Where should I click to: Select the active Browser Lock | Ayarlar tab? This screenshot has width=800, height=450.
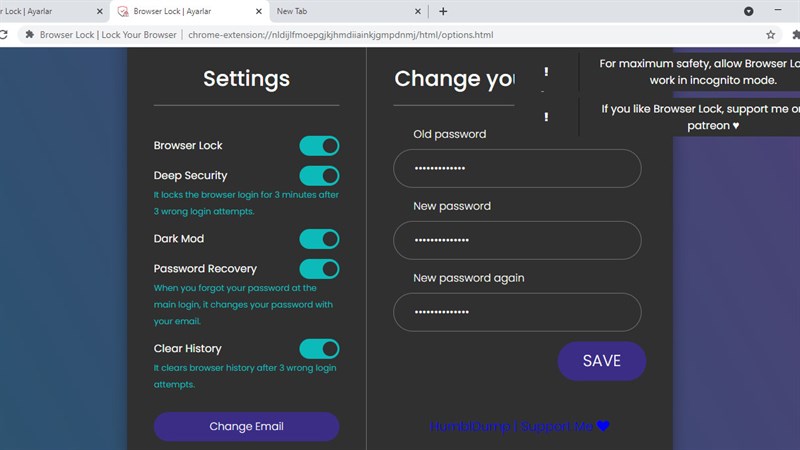pyautogui.click(x=190, y=11)
